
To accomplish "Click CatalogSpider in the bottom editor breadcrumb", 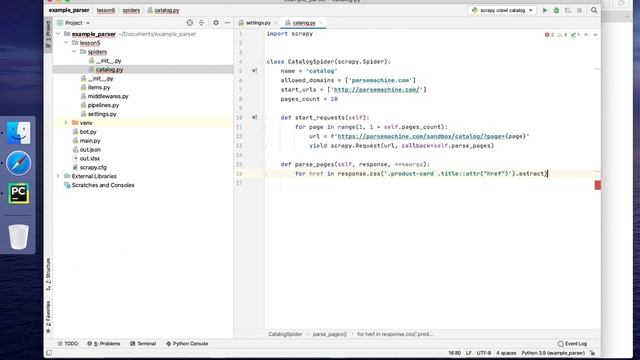I will 285,334.
